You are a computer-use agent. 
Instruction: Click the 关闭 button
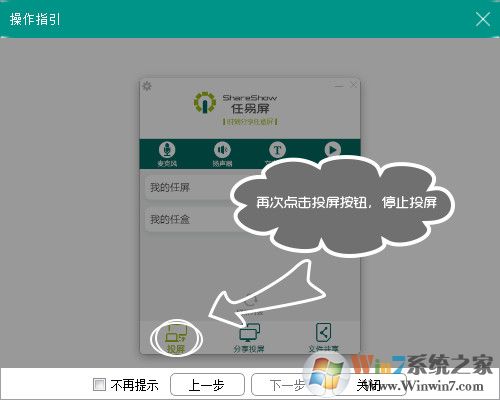click(368, 385)
